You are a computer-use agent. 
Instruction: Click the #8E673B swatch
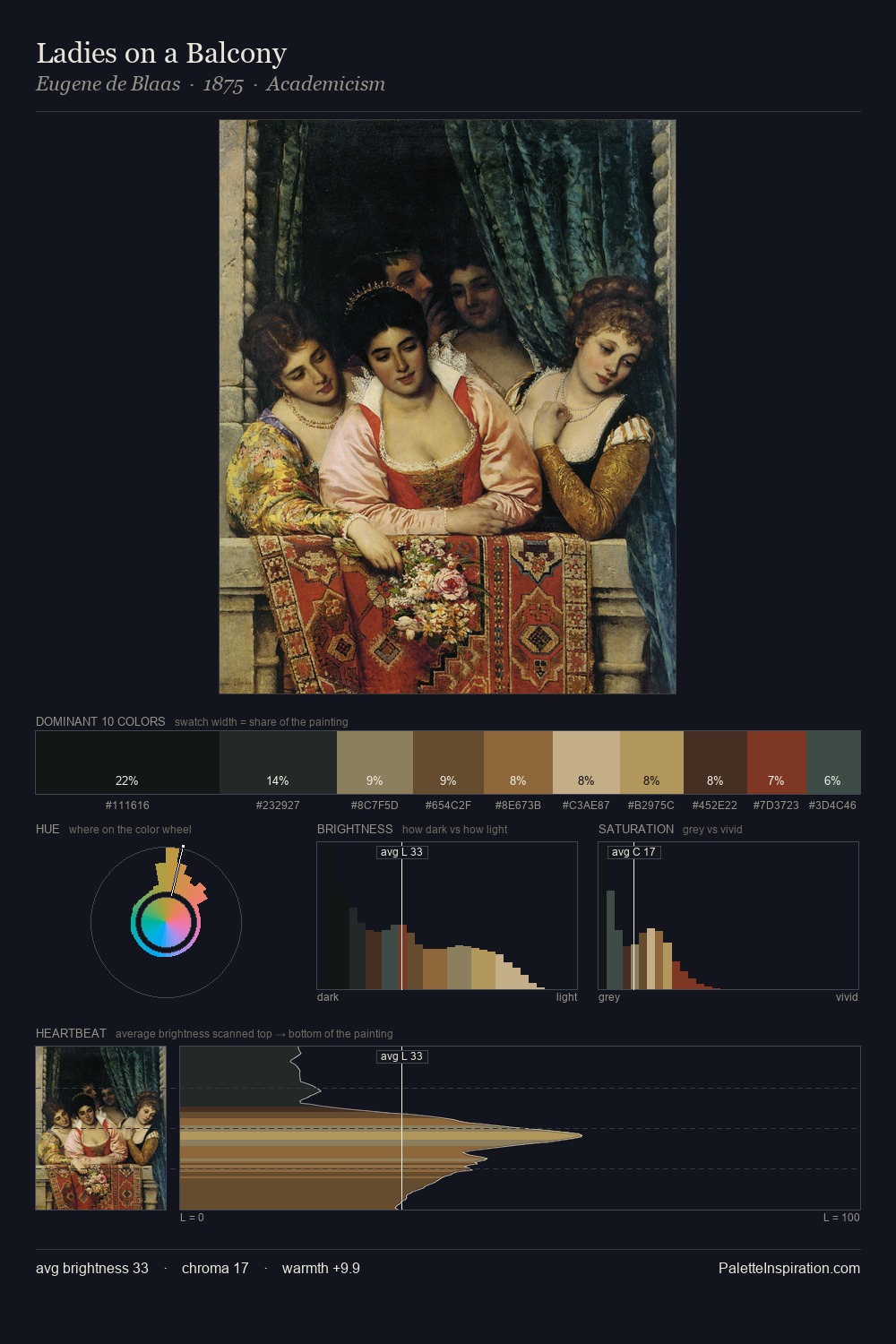coord(518,762)
